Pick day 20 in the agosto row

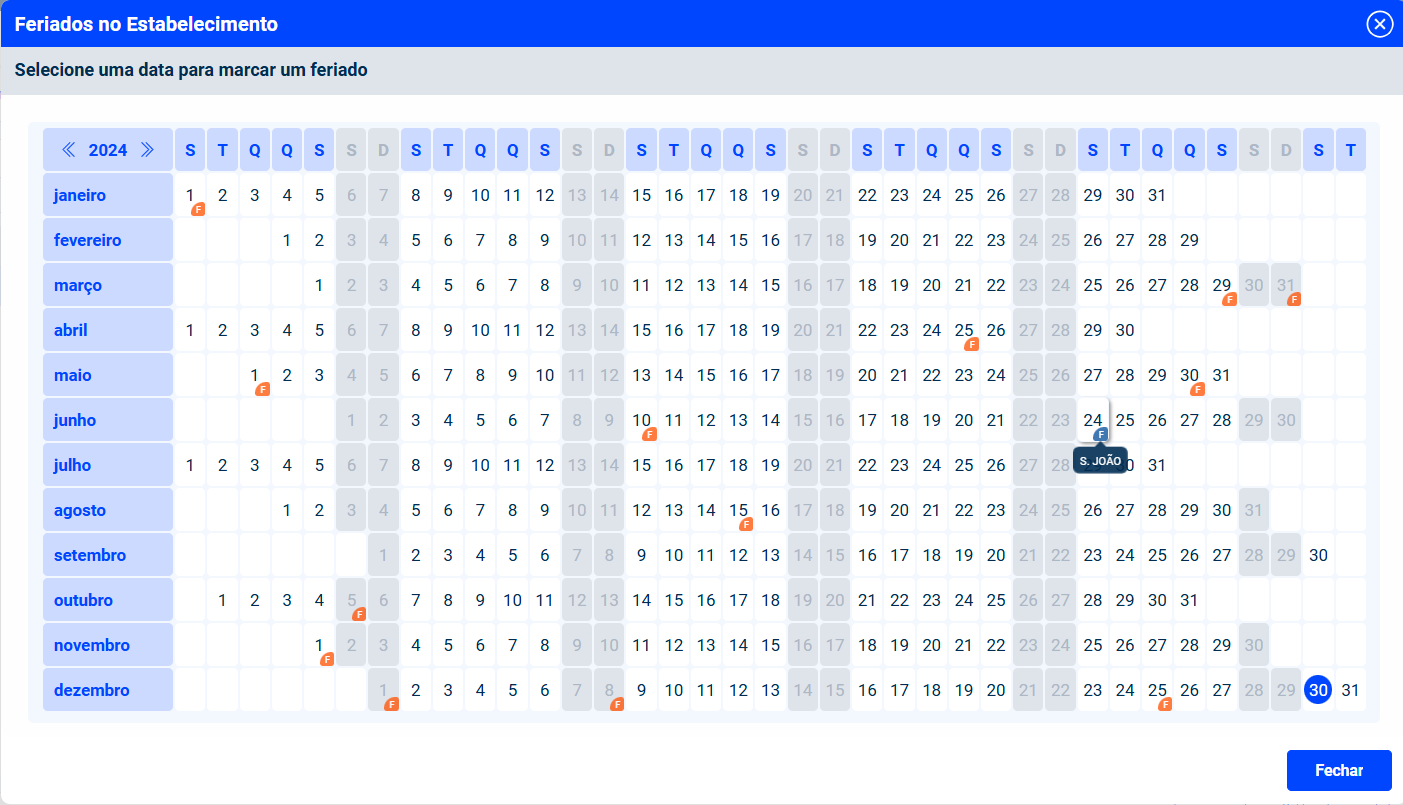pyautogui.click(x=899, y=510)
